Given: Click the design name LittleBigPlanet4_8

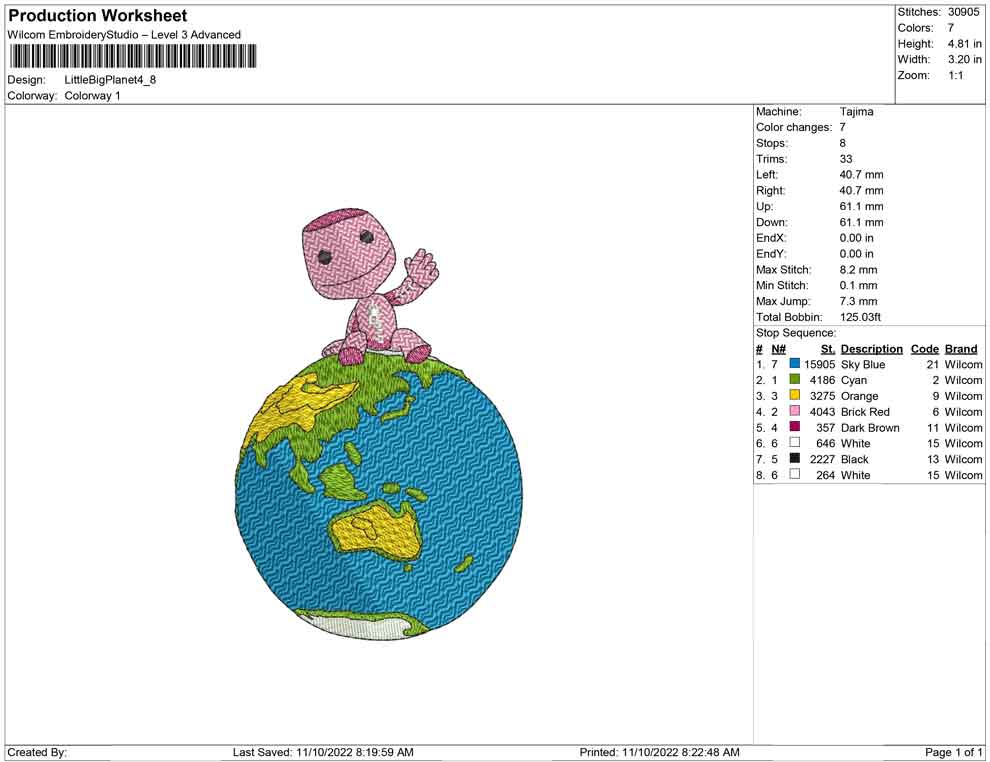Looking at the screenshot, I should pos(110,80).
